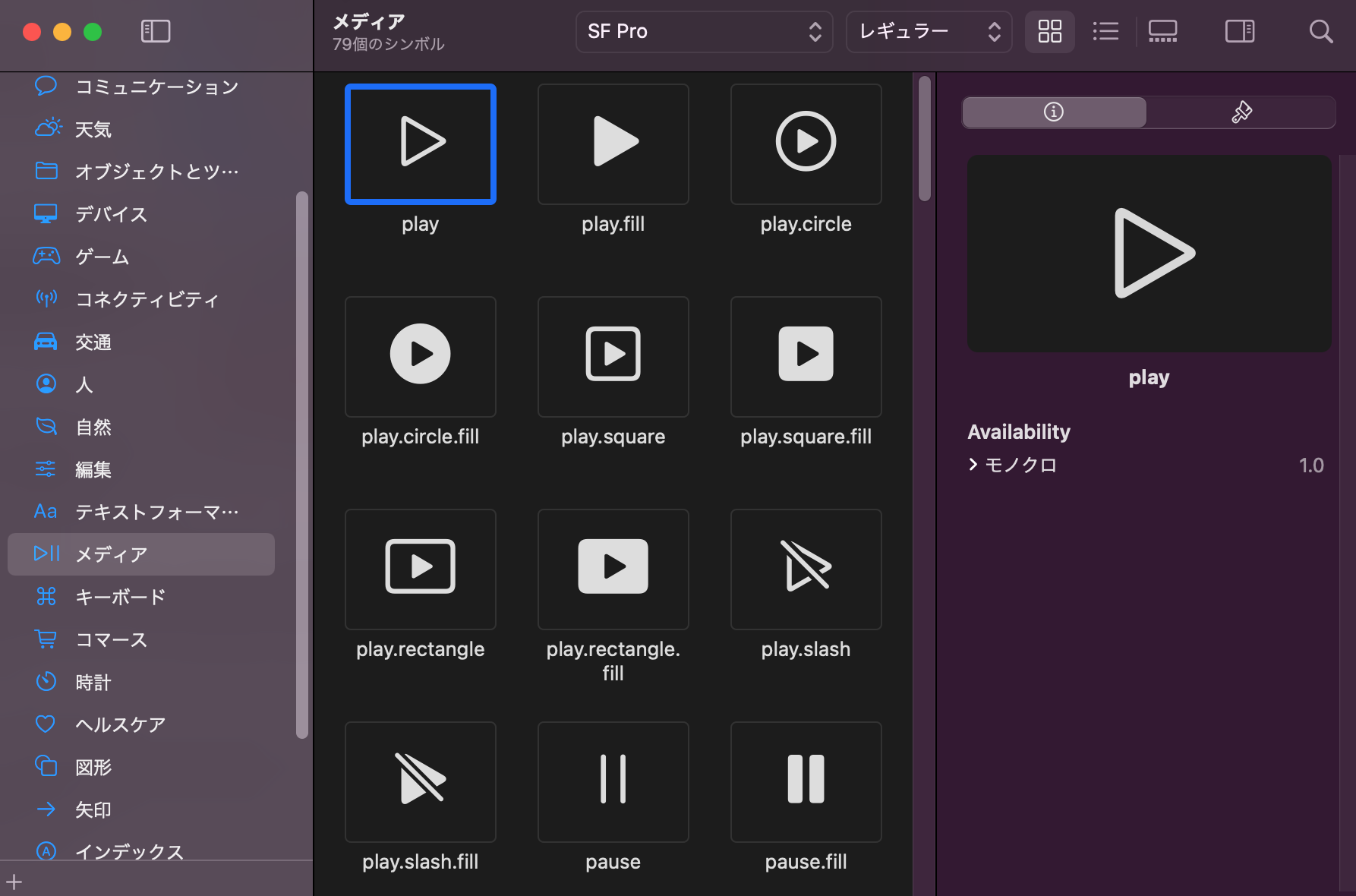Select the play.slash symbol
The width and height of the screenshot is (1356, 896).
pos(806,569)
